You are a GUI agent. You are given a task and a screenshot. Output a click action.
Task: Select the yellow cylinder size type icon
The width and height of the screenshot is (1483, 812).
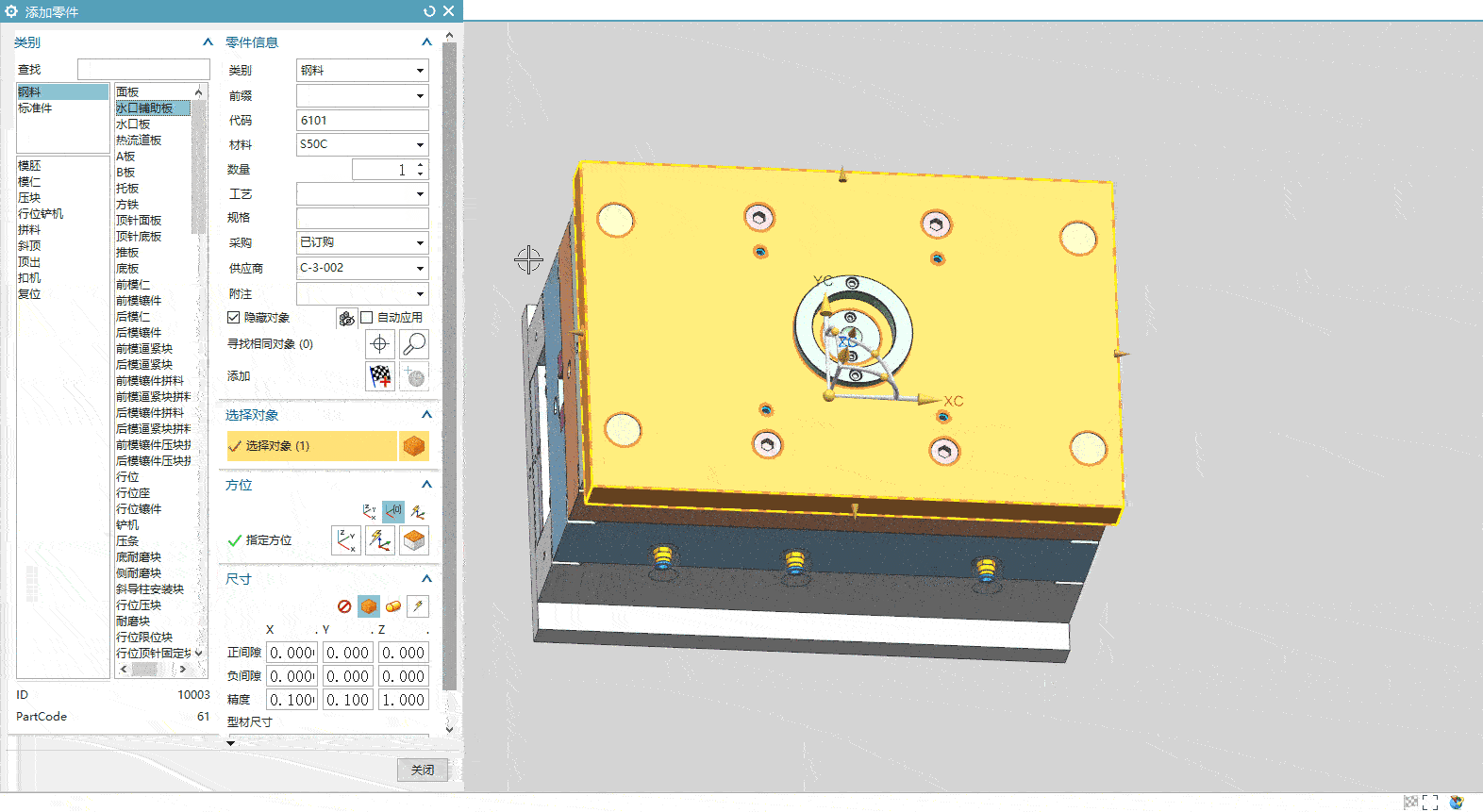[x=393, y=606]
